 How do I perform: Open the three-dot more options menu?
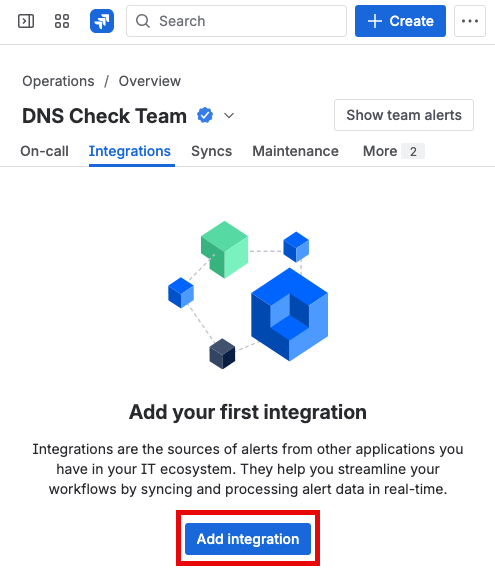[469, 21]
